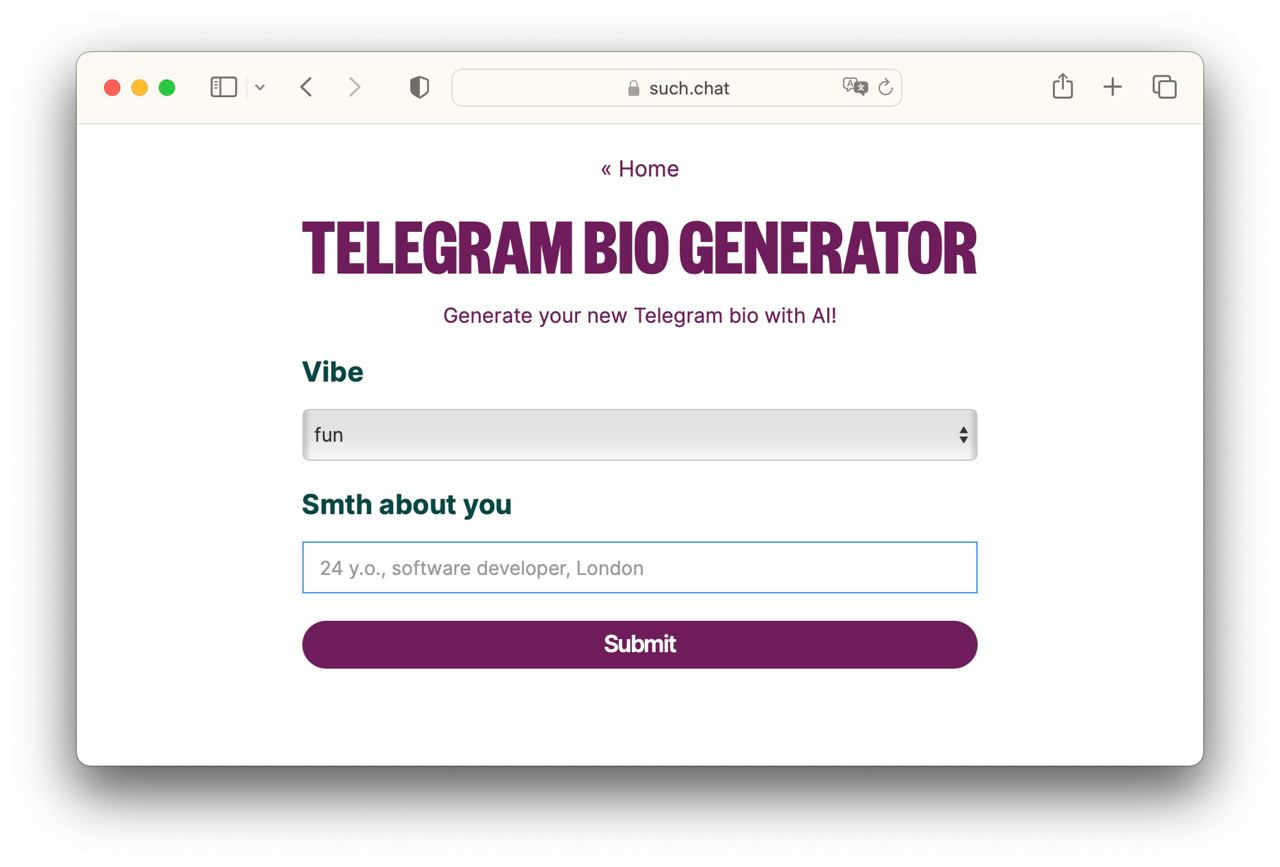1280x867 pixels.
Task: Select the fun vibe option
Action: click(x=331, y=435)
